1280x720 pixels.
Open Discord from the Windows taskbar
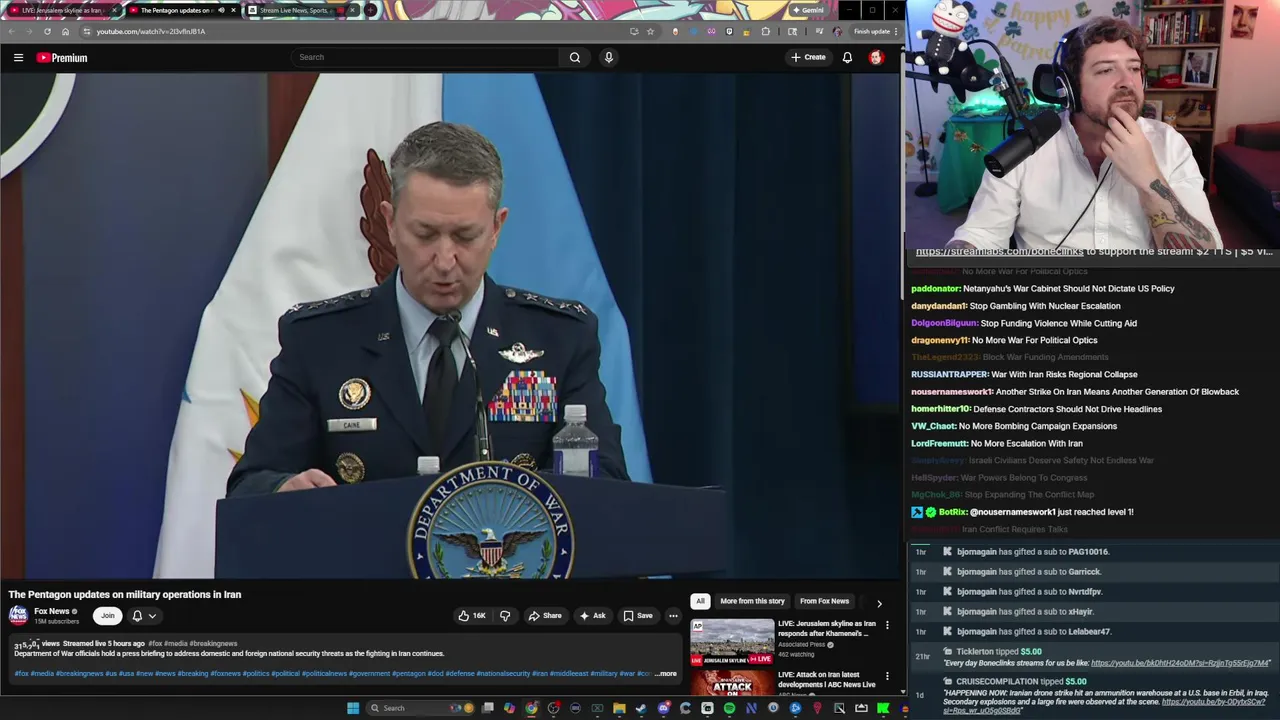click(663, 708)
